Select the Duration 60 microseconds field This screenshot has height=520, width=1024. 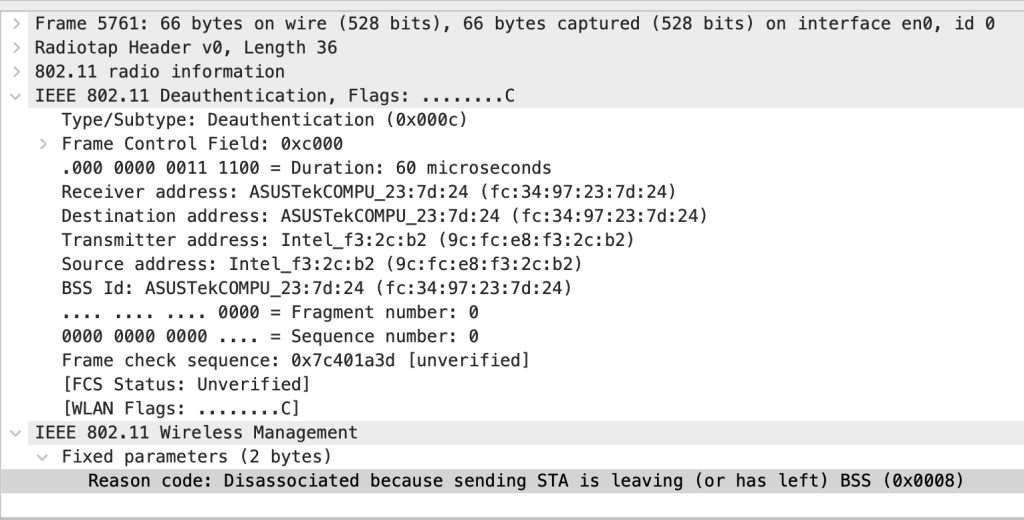(x=306, y=168)
